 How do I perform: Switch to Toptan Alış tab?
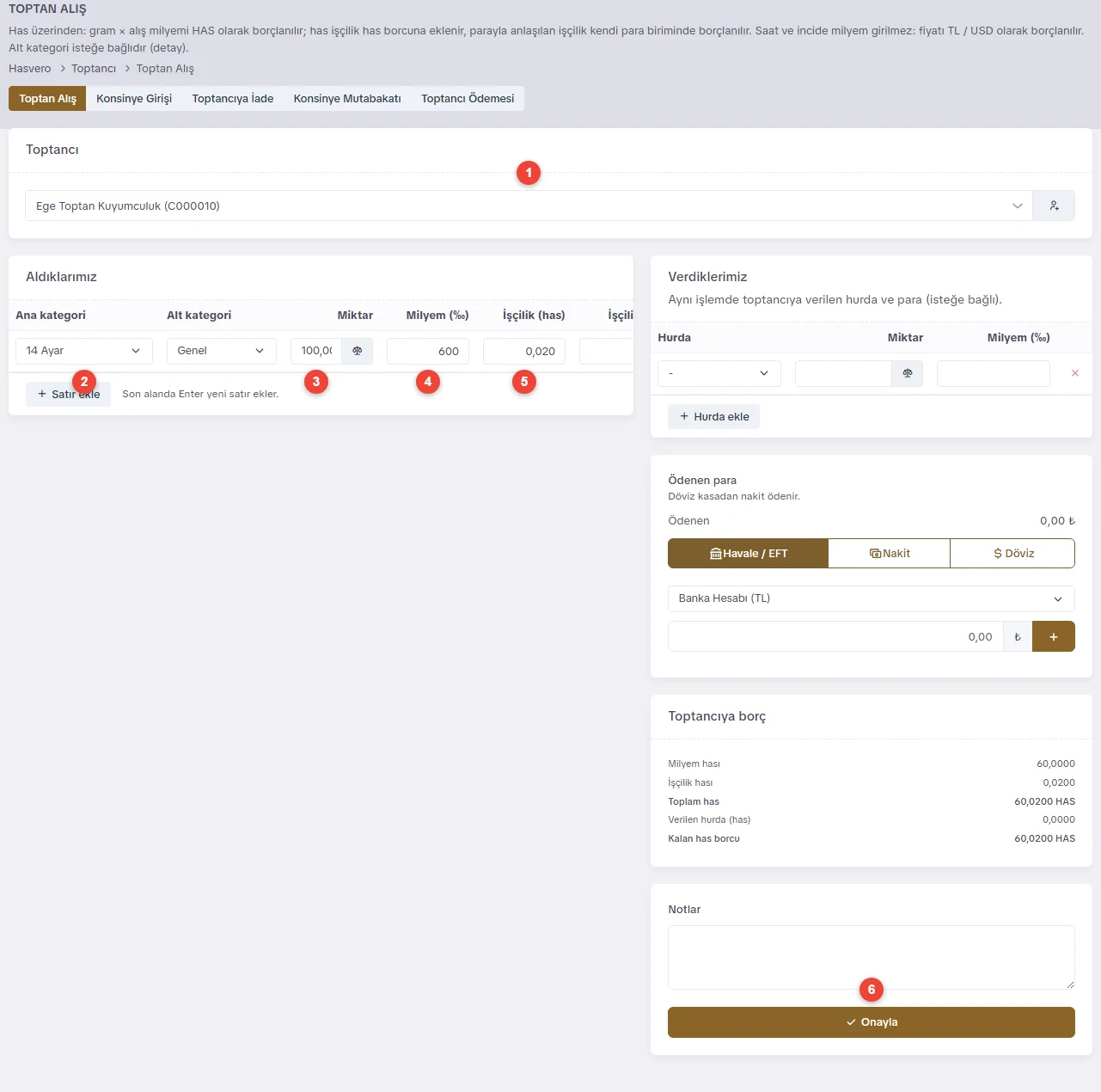tap(47, 98)
